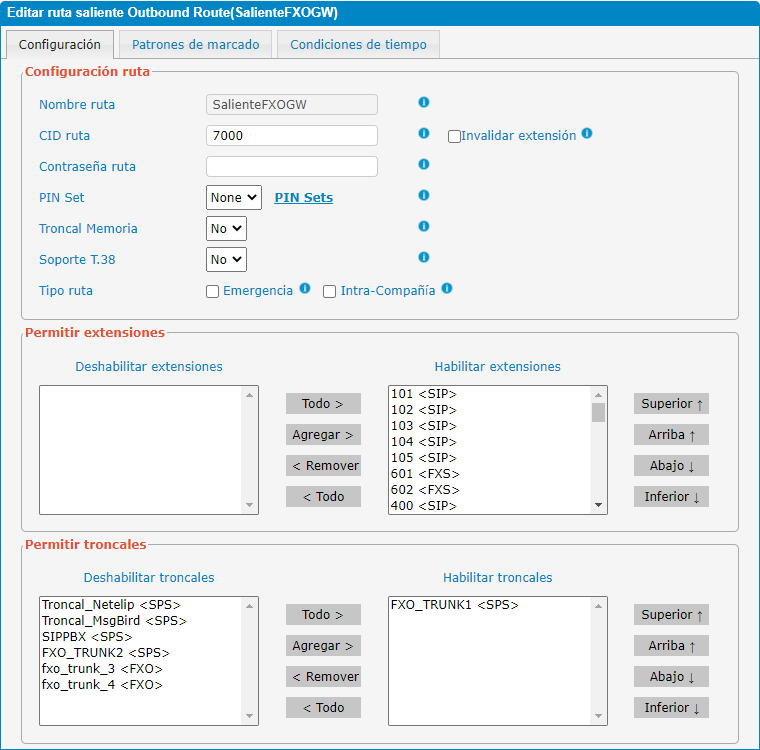760x750 pixels.
Task: Open the Soporte T.38 dropdown
Action: tap(226, 260)
